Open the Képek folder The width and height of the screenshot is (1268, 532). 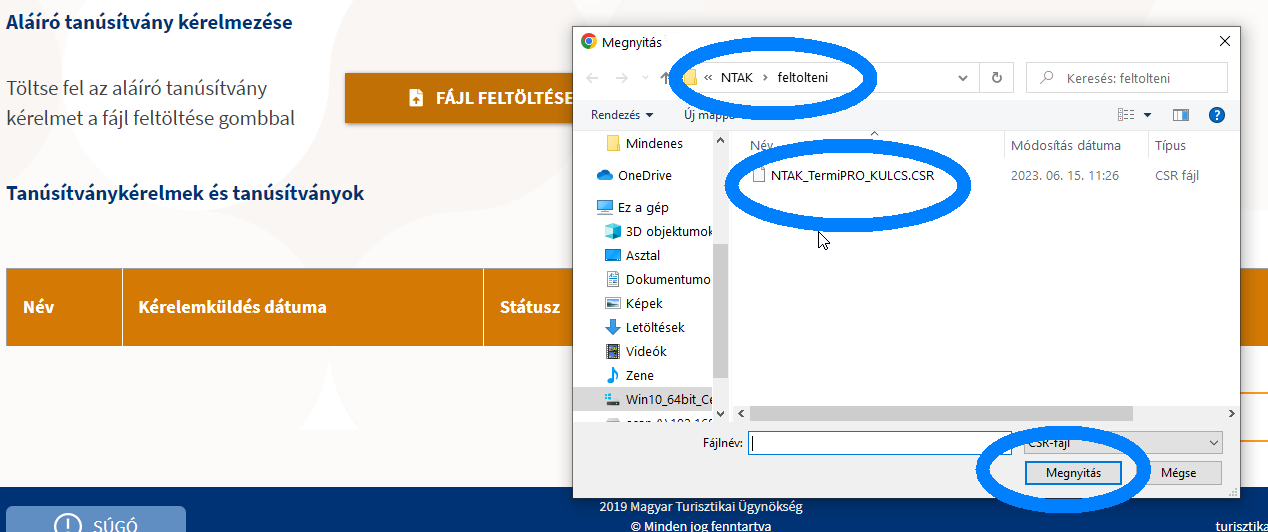[x=644, y=303]
